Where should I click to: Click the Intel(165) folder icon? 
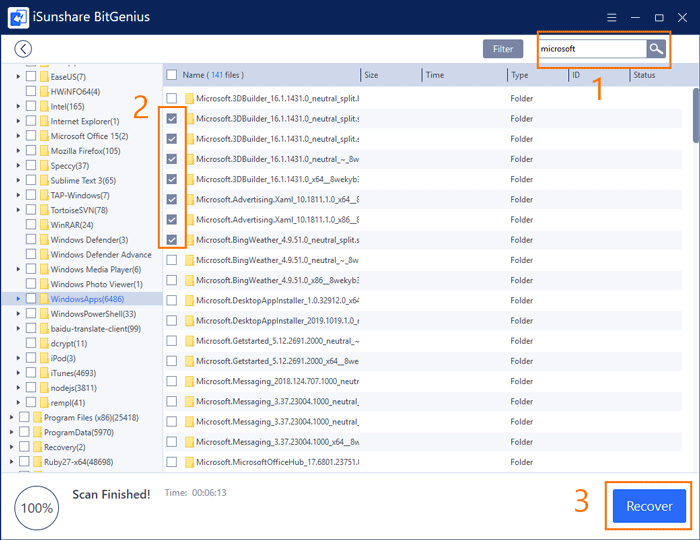pyautogui.click(x=44, y=106)
